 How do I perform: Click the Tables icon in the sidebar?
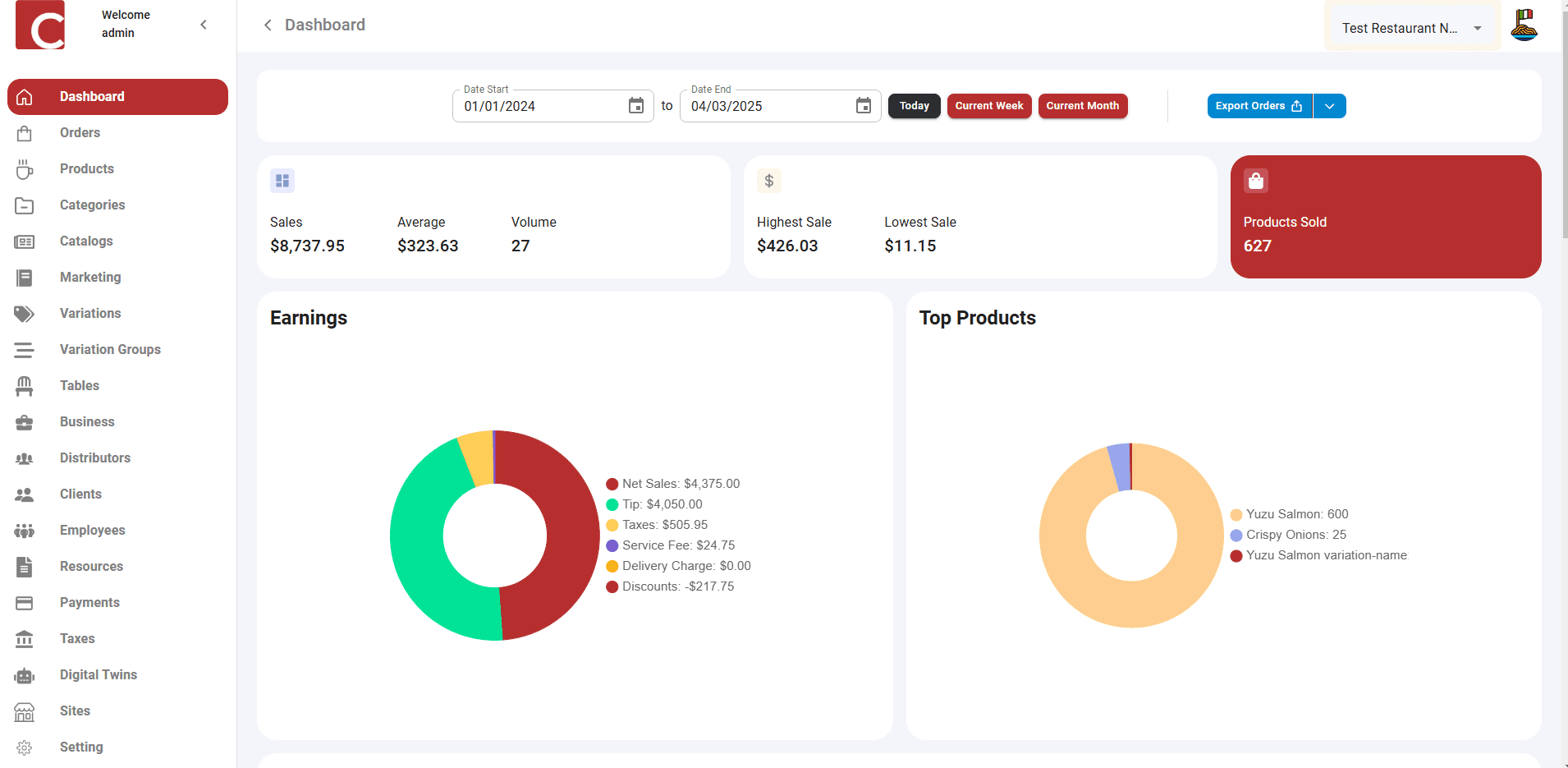[25, 385]
